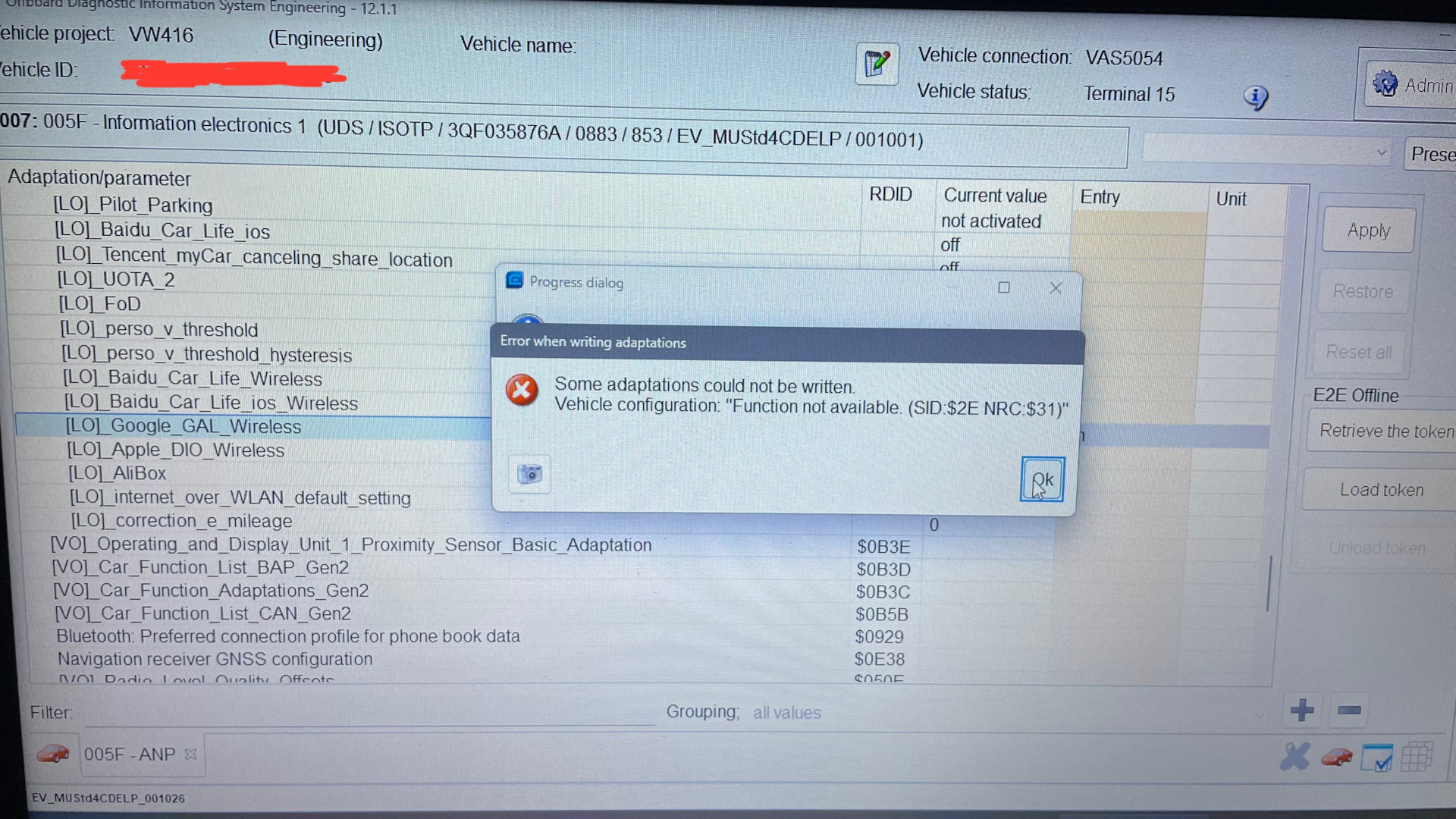Screen dimensions: 1456x819
Task: Select the red car icon near bottom right
Action: (1337, 757)
